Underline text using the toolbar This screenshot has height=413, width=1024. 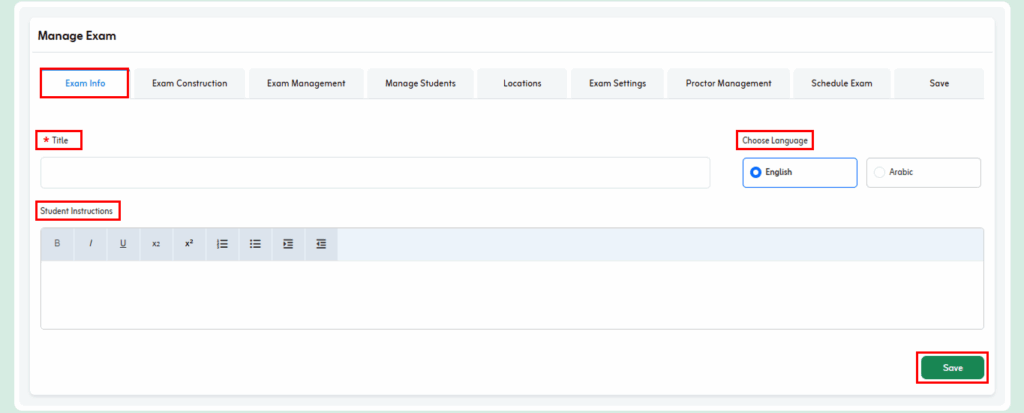(123, 244)
